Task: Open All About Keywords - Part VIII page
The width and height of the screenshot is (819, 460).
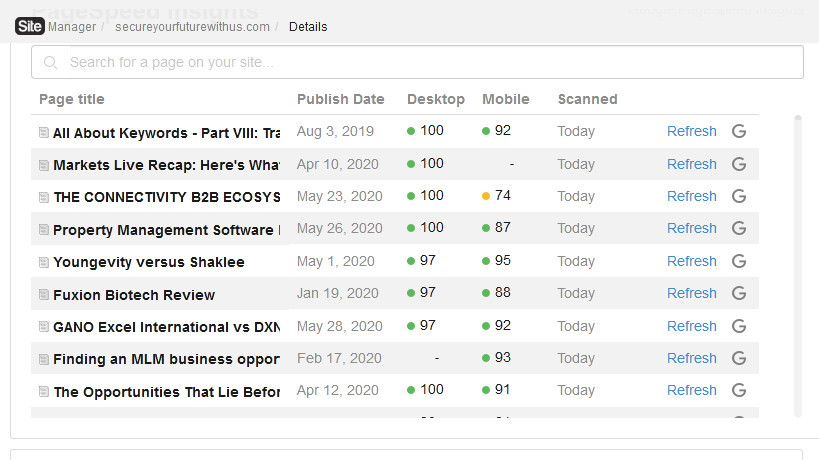Action: click(167, 133)
